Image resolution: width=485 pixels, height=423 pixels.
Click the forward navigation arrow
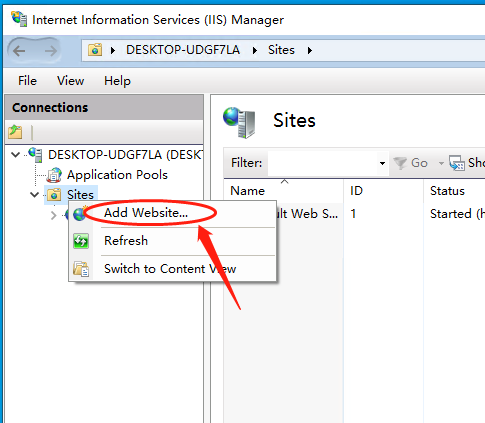point(50,51)
